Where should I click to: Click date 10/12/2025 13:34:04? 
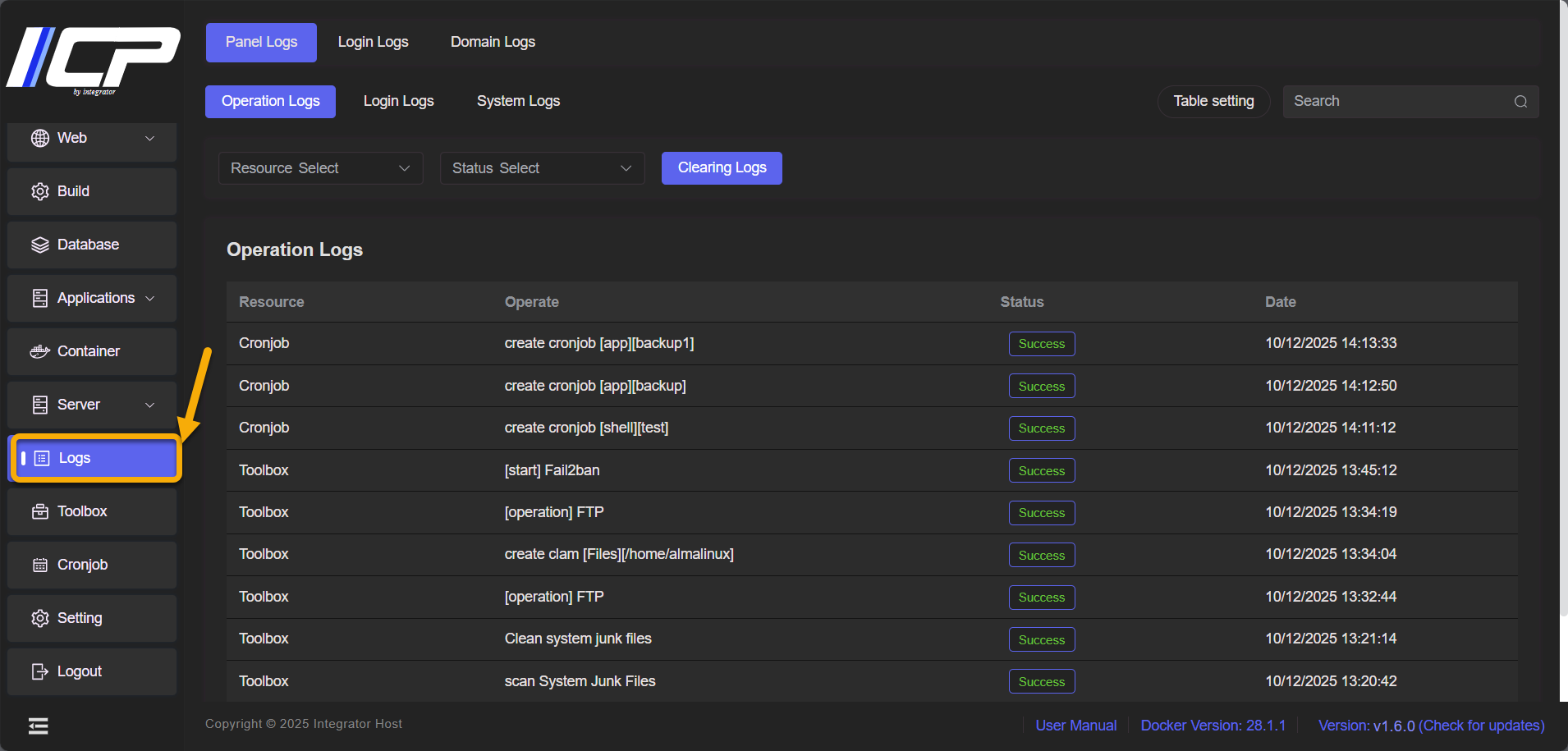1331,554
